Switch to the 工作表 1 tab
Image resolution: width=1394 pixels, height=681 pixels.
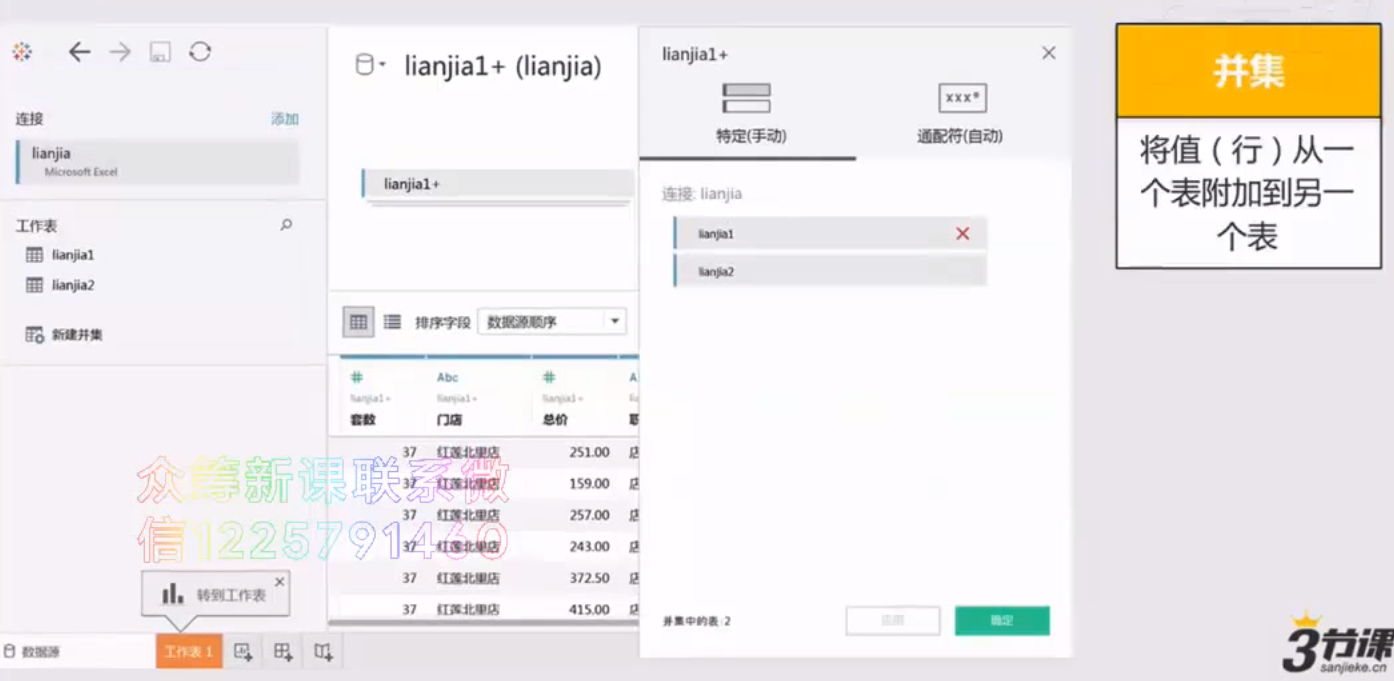(x=189, y=652)
